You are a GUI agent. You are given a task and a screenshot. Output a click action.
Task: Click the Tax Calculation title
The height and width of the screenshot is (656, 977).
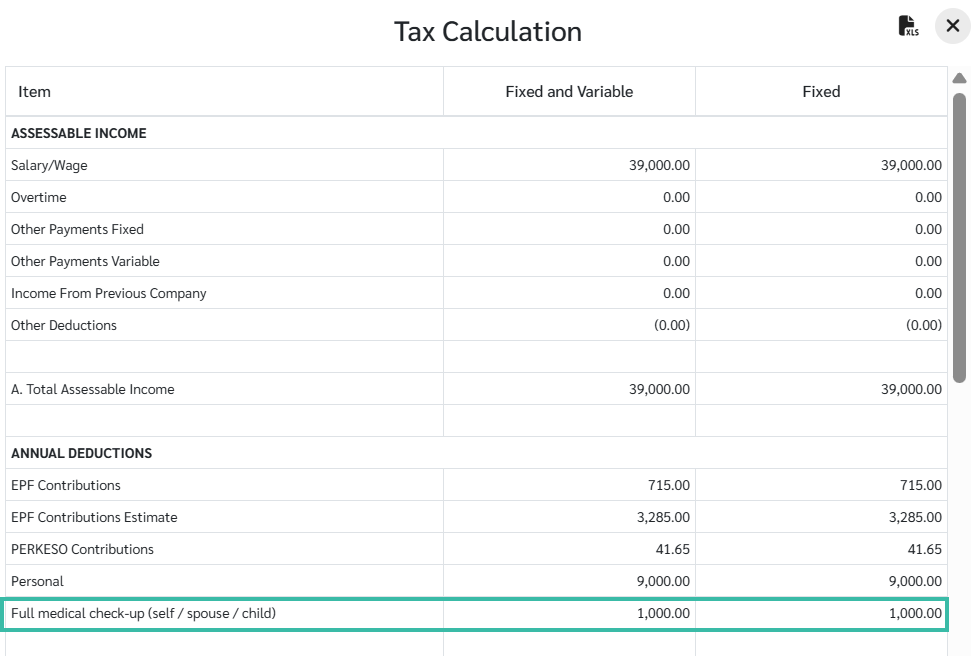(x=488, y=32)
